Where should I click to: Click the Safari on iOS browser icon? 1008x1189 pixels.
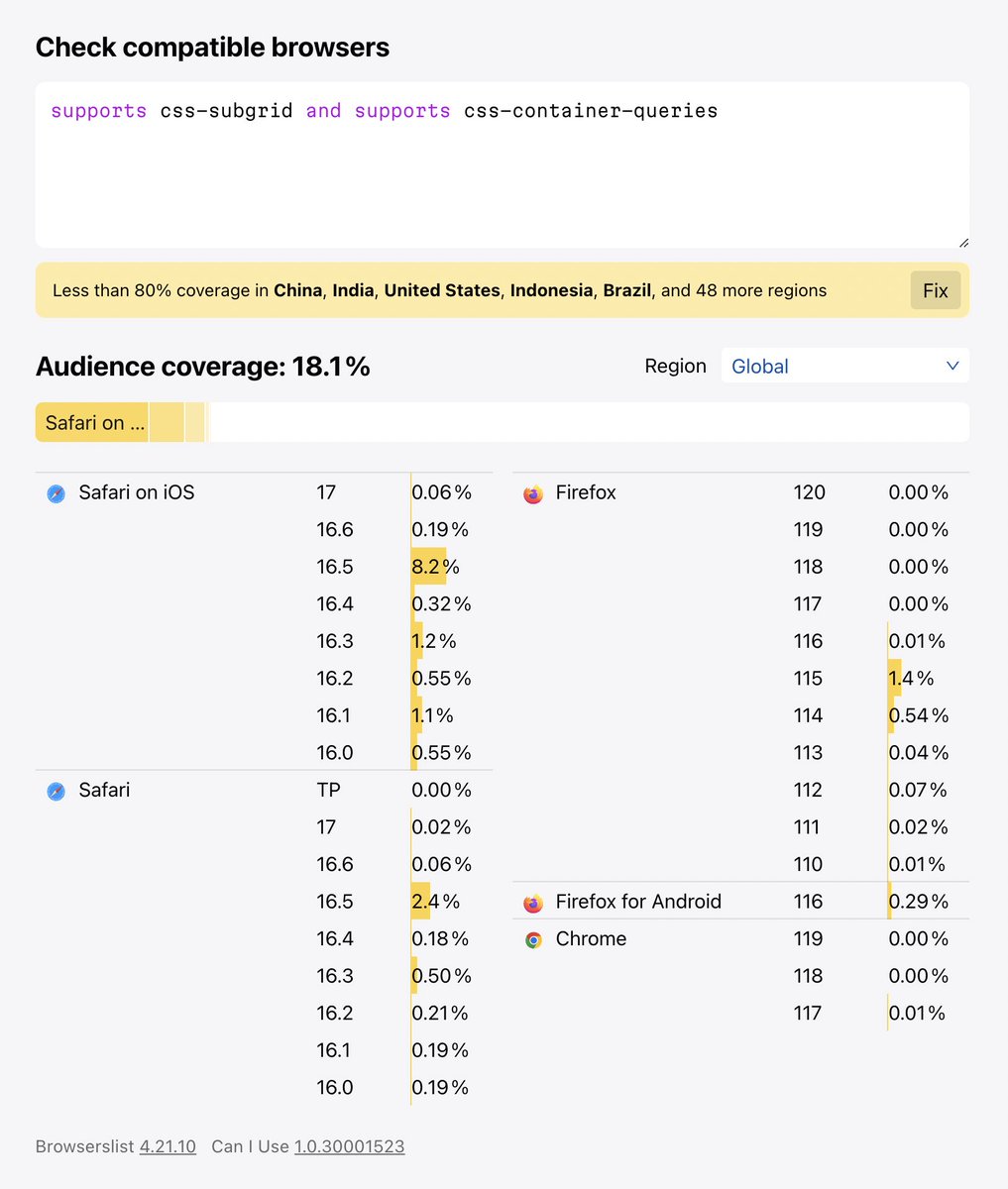[x=56, y=493]
